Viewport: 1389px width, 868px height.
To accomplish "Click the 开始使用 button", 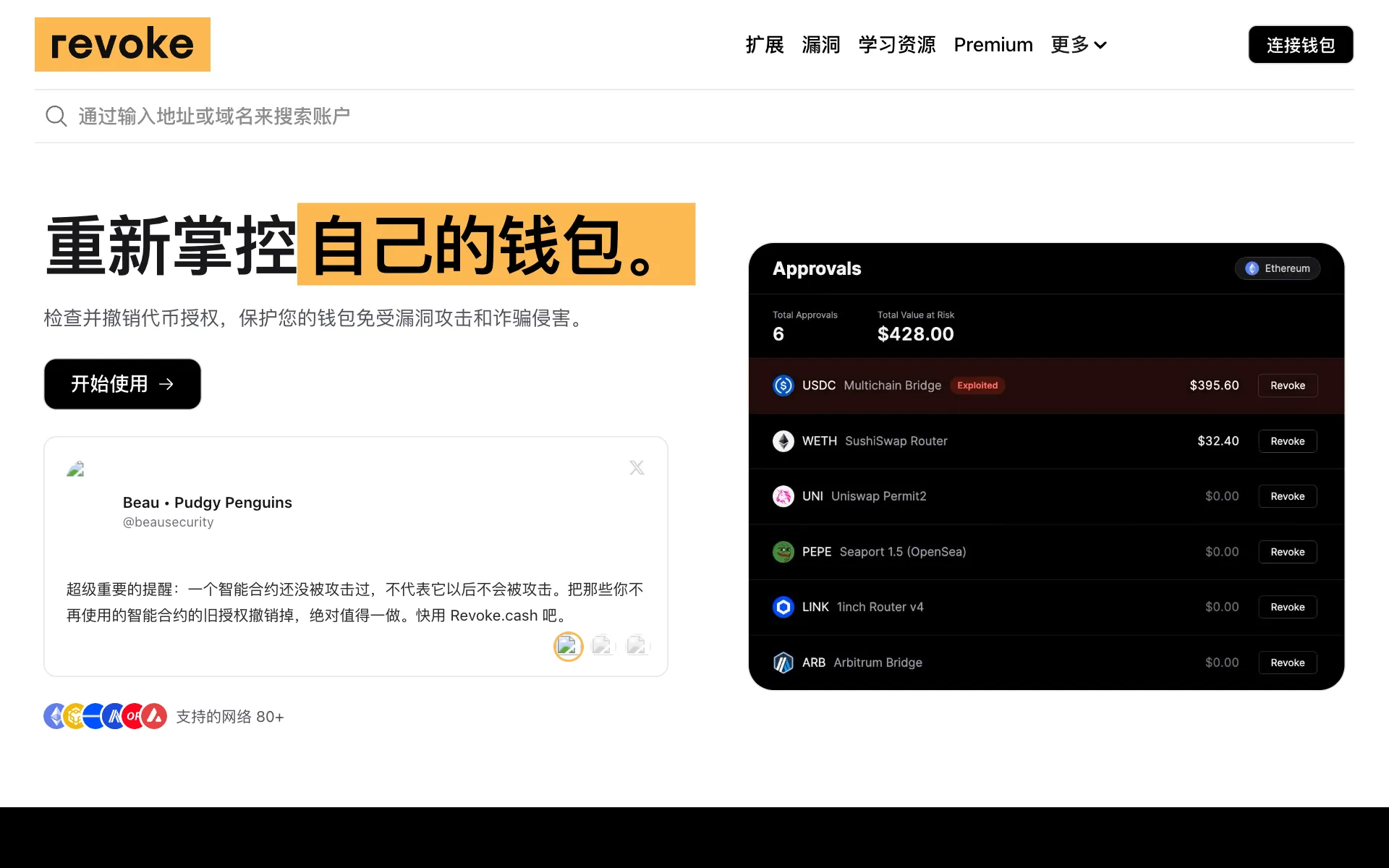I will 122,384.
